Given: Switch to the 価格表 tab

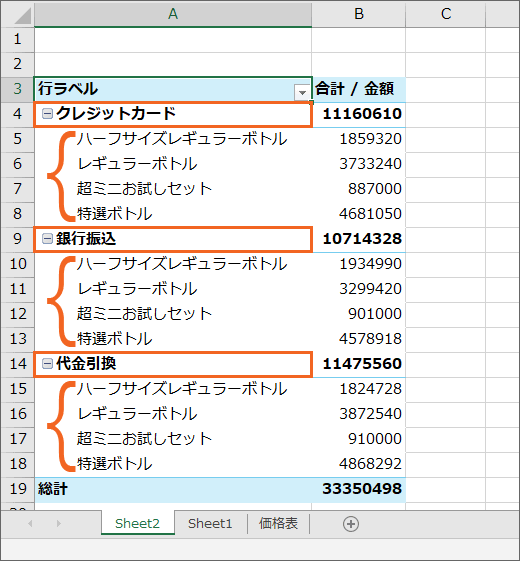Looking at the screenshot, I should pos(278,524).
